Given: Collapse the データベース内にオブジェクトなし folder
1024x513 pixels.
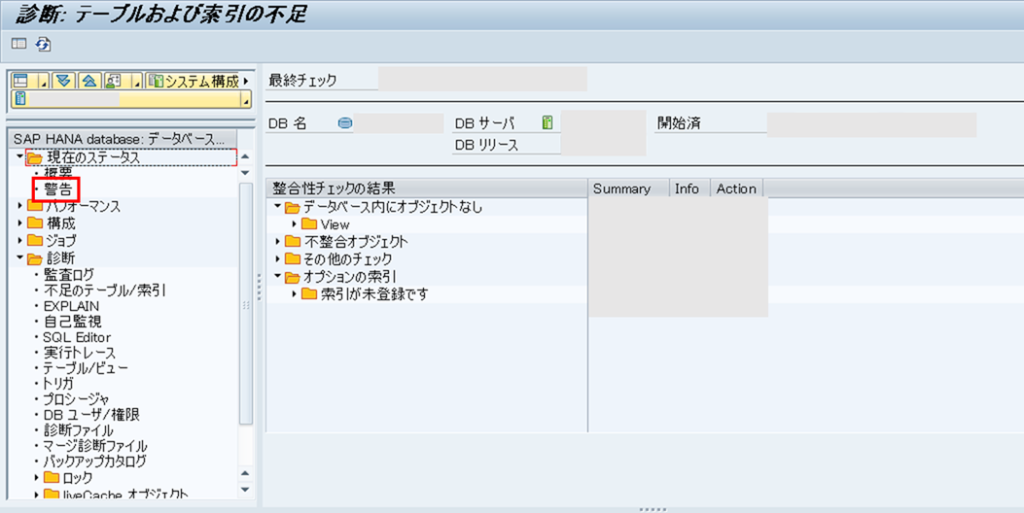Looking at the screenshot, I should (278, 206).
